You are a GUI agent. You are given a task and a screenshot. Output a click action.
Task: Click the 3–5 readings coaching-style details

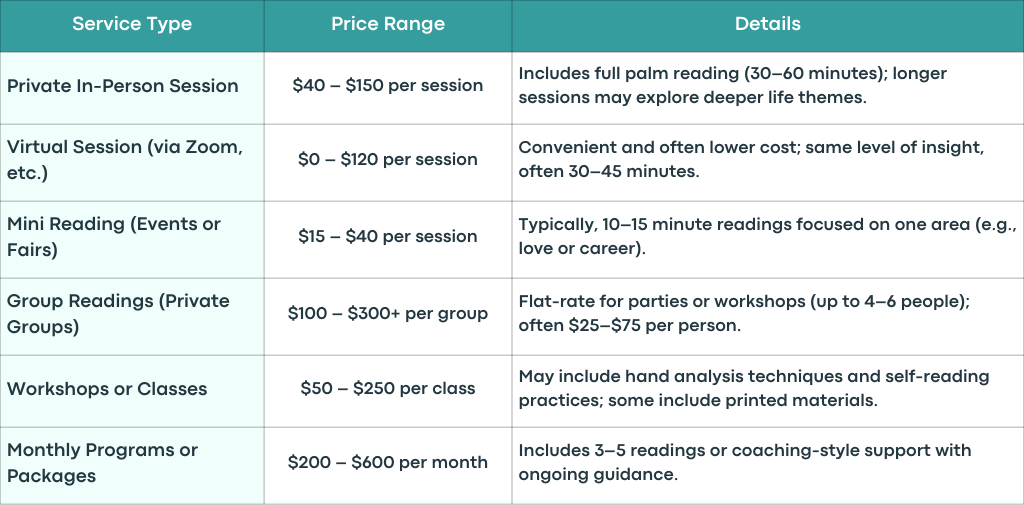(745, 463)
